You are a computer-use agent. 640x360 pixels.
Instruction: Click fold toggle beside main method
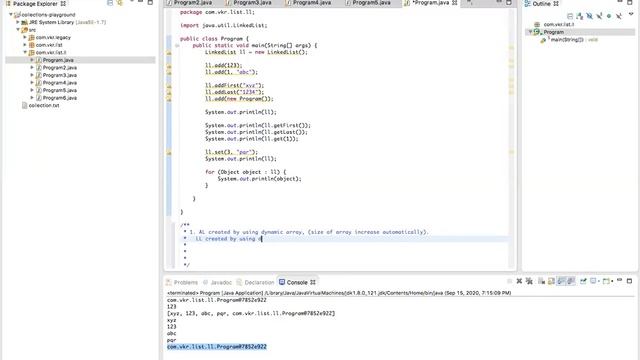click(x=177, y=45)
